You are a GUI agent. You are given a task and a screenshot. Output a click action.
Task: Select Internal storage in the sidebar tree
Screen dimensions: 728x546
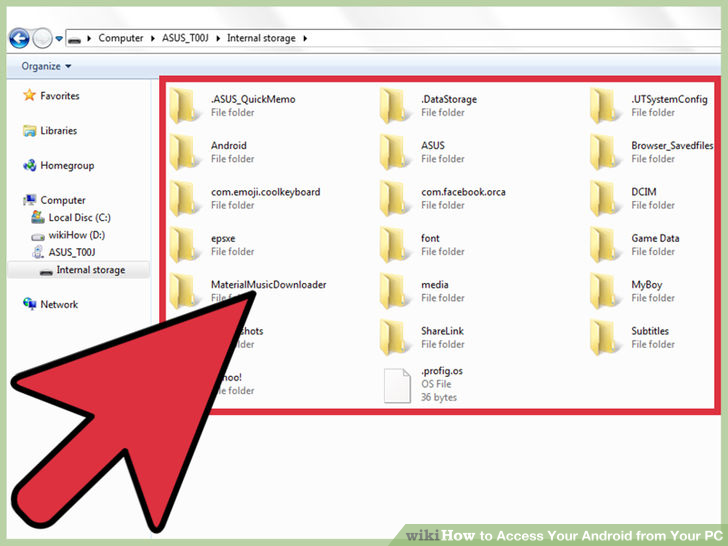click(91, 270)
